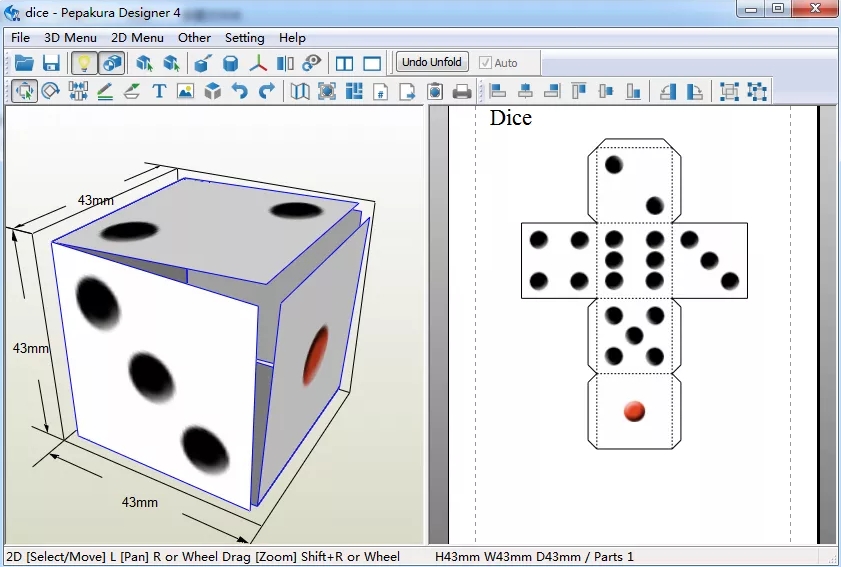Click the Align right icon

pyautogui.click(x=552, y=91)
